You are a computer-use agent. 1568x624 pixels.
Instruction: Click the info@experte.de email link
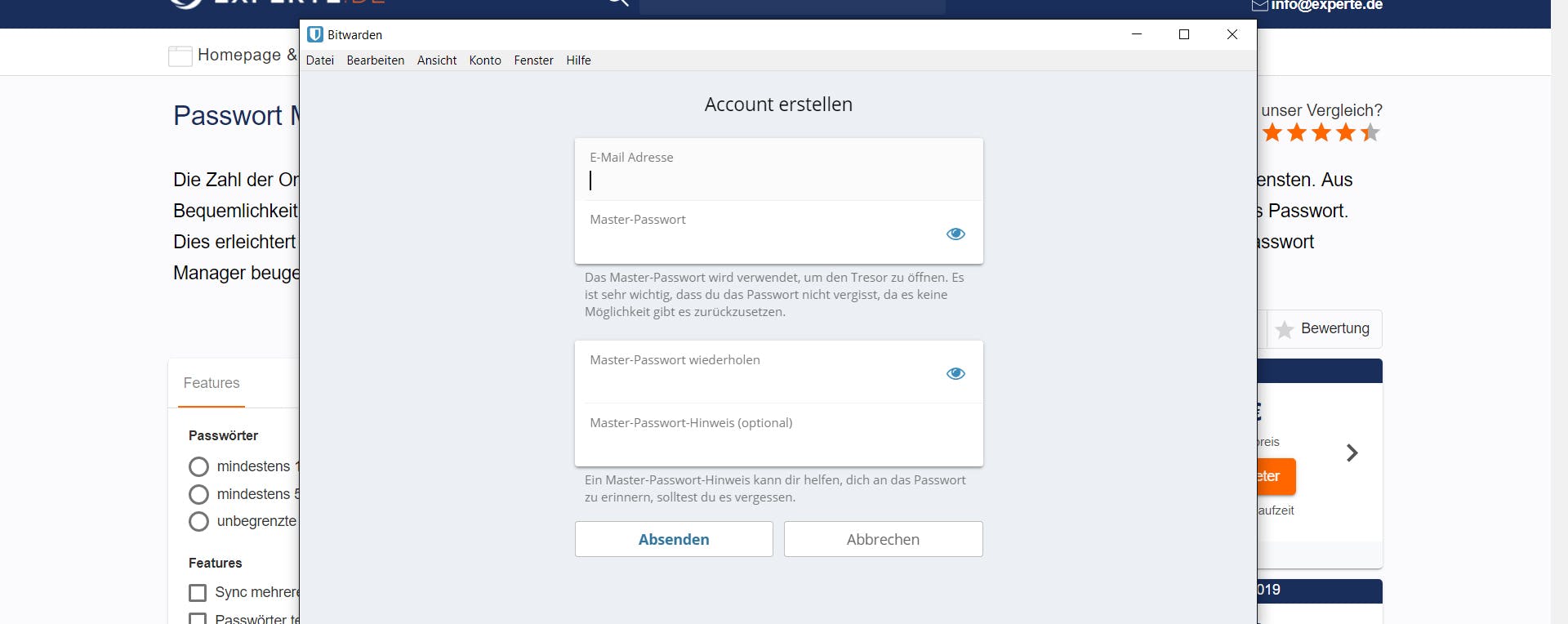1326,6
